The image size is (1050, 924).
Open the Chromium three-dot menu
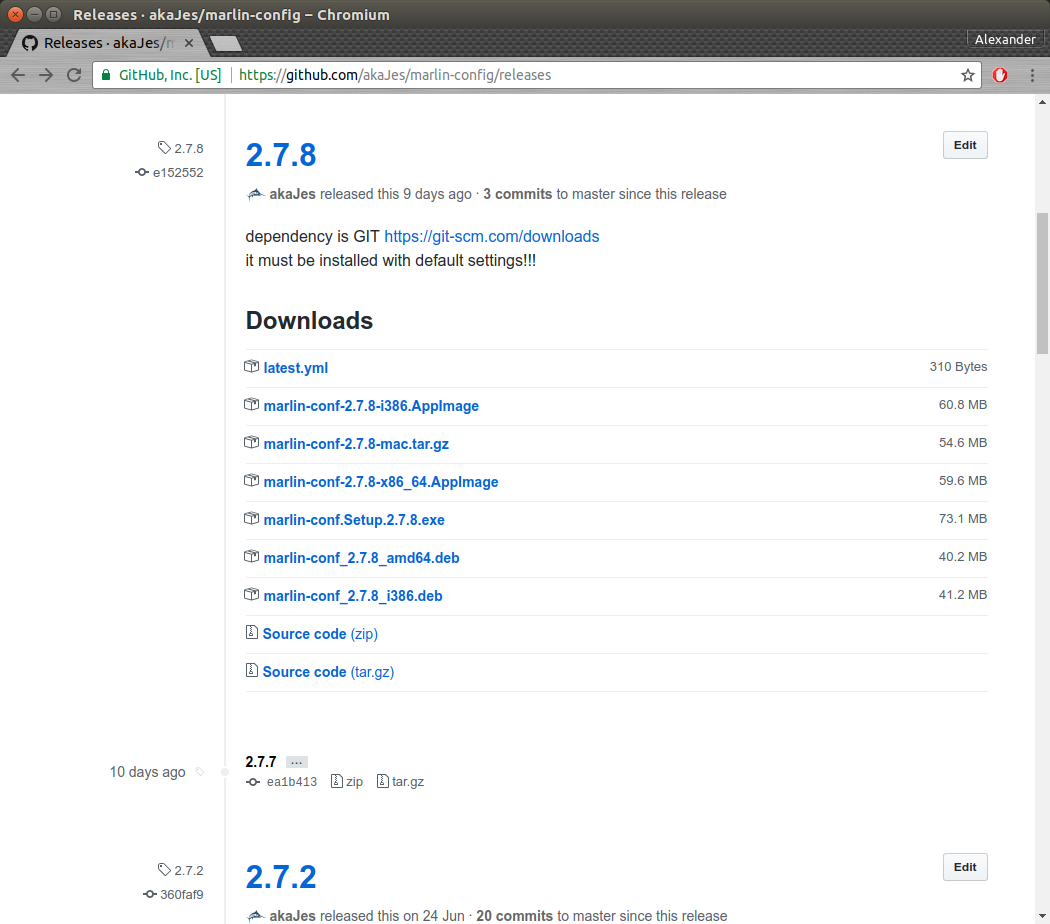coord(1033,74)
